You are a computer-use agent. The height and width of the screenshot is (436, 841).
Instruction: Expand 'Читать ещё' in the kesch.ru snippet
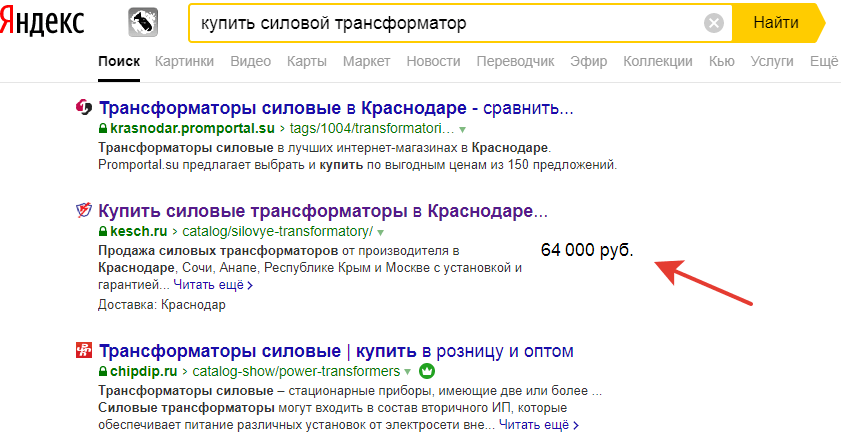coord(214,285)
